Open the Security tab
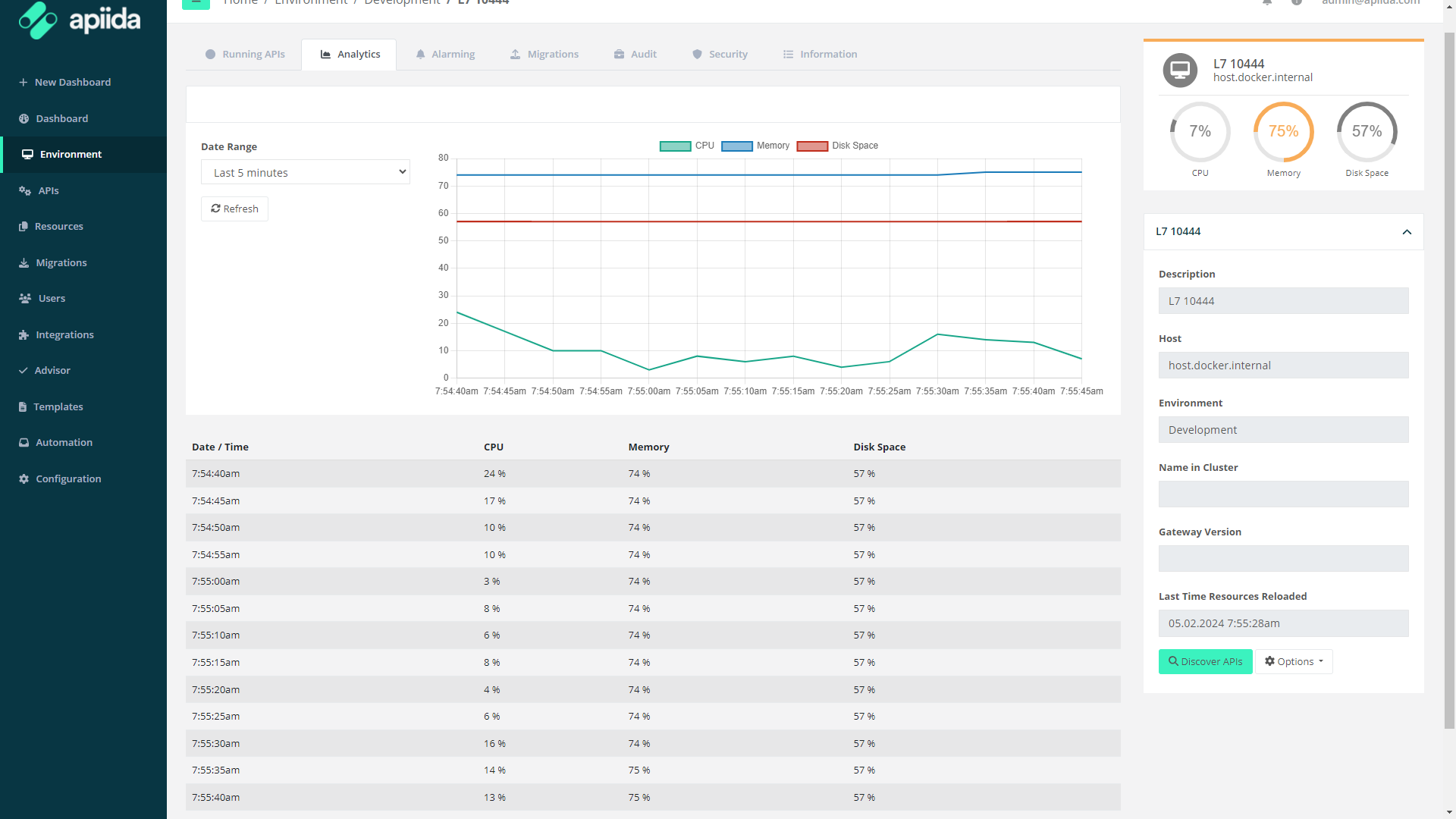This screenshot has height=819, width=1456. (719, 54)
